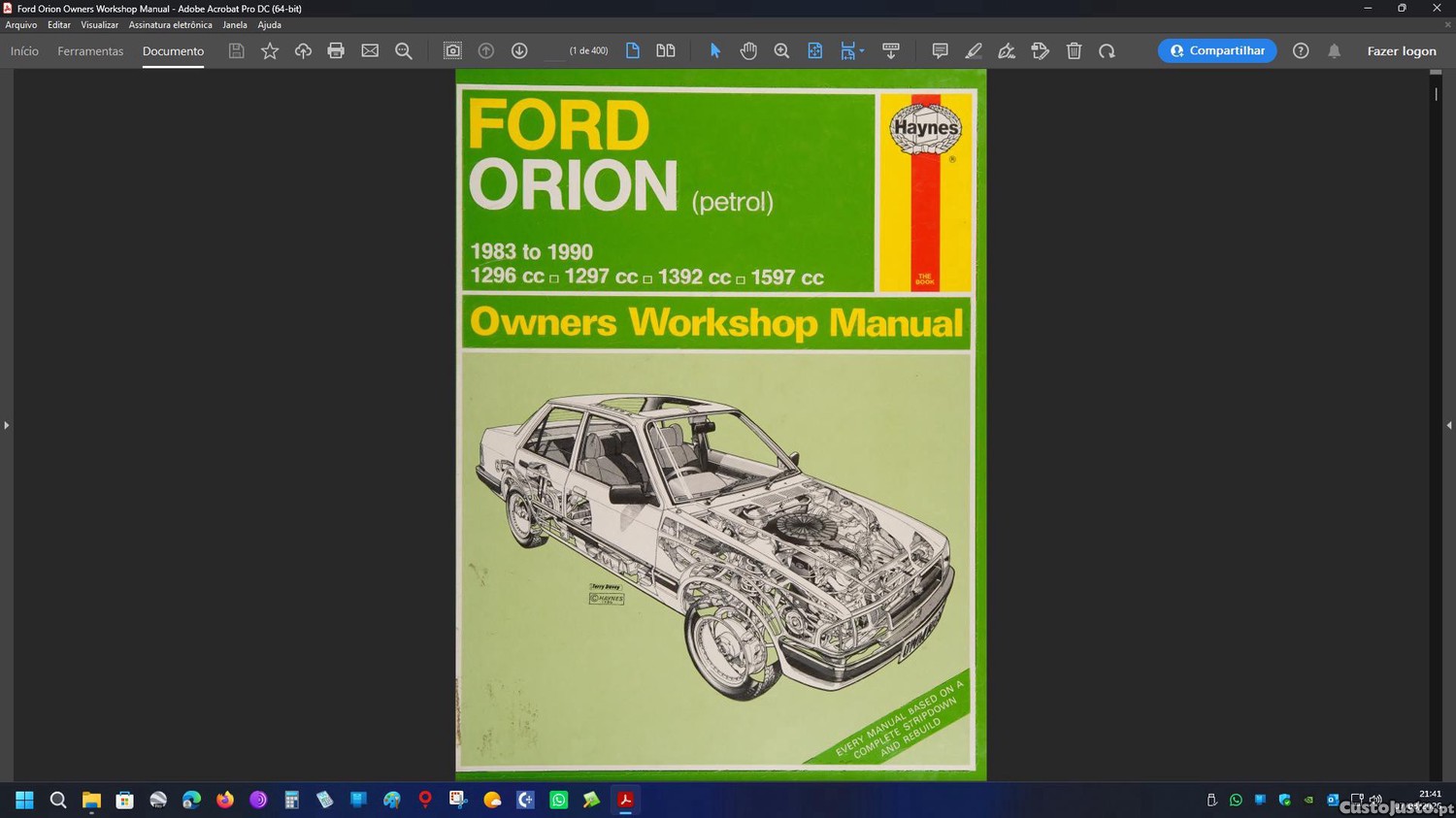
Task: Click the scrolling mode icon
Action: click(x=890, y=50)
